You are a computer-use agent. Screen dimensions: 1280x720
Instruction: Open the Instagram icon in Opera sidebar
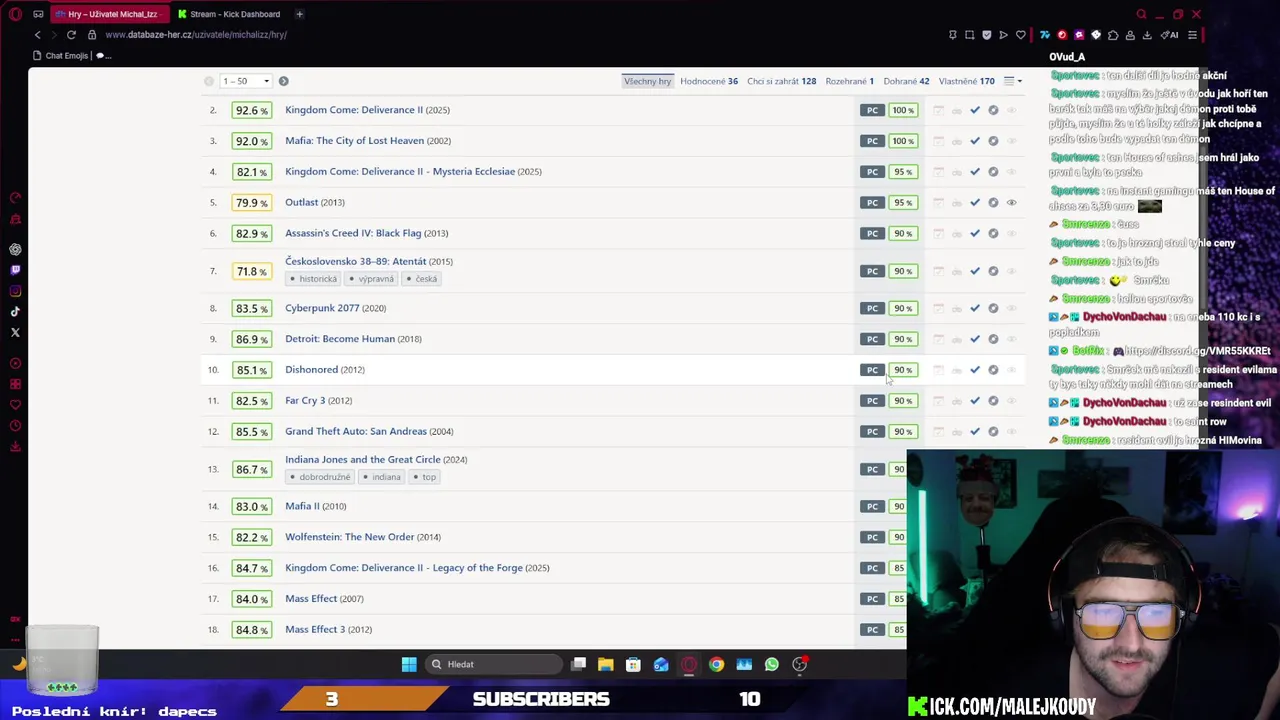15,291
